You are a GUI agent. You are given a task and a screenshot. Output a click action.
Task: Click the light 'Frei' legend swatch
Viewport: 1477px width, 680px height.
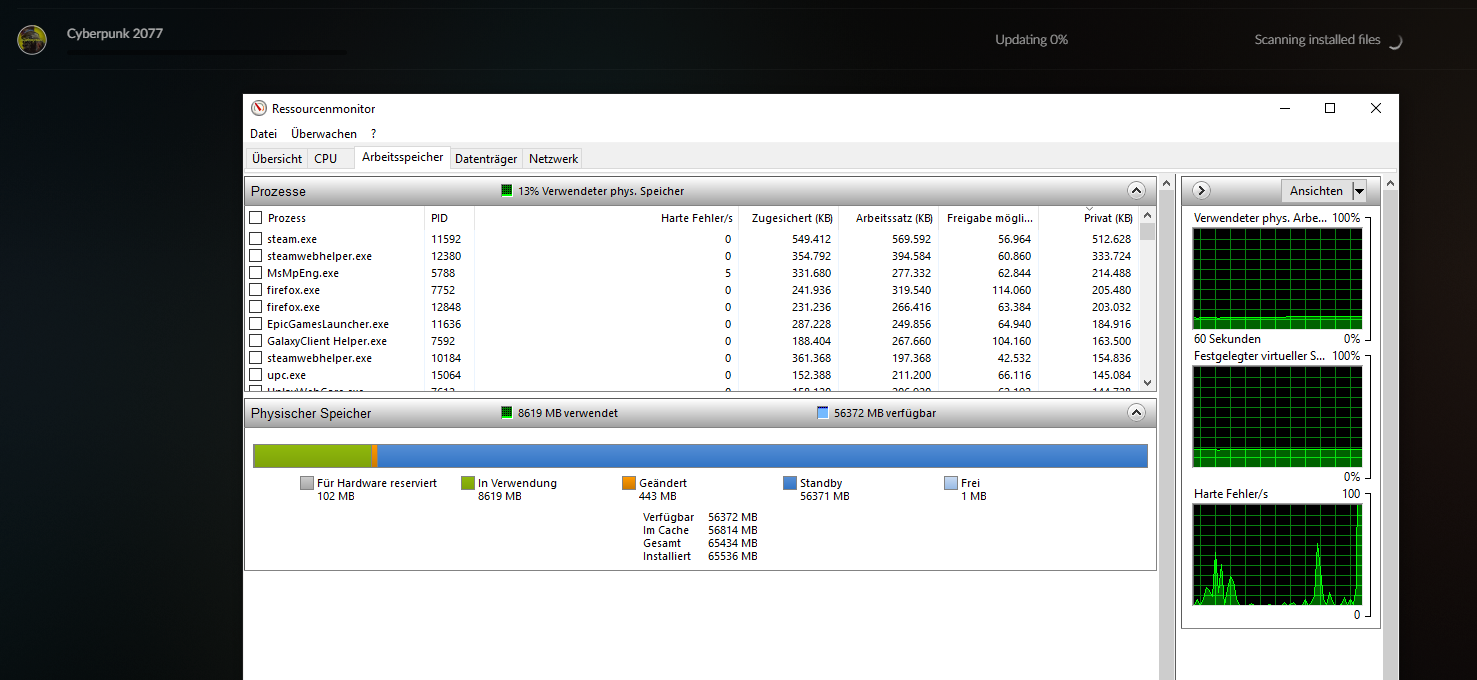951,483
